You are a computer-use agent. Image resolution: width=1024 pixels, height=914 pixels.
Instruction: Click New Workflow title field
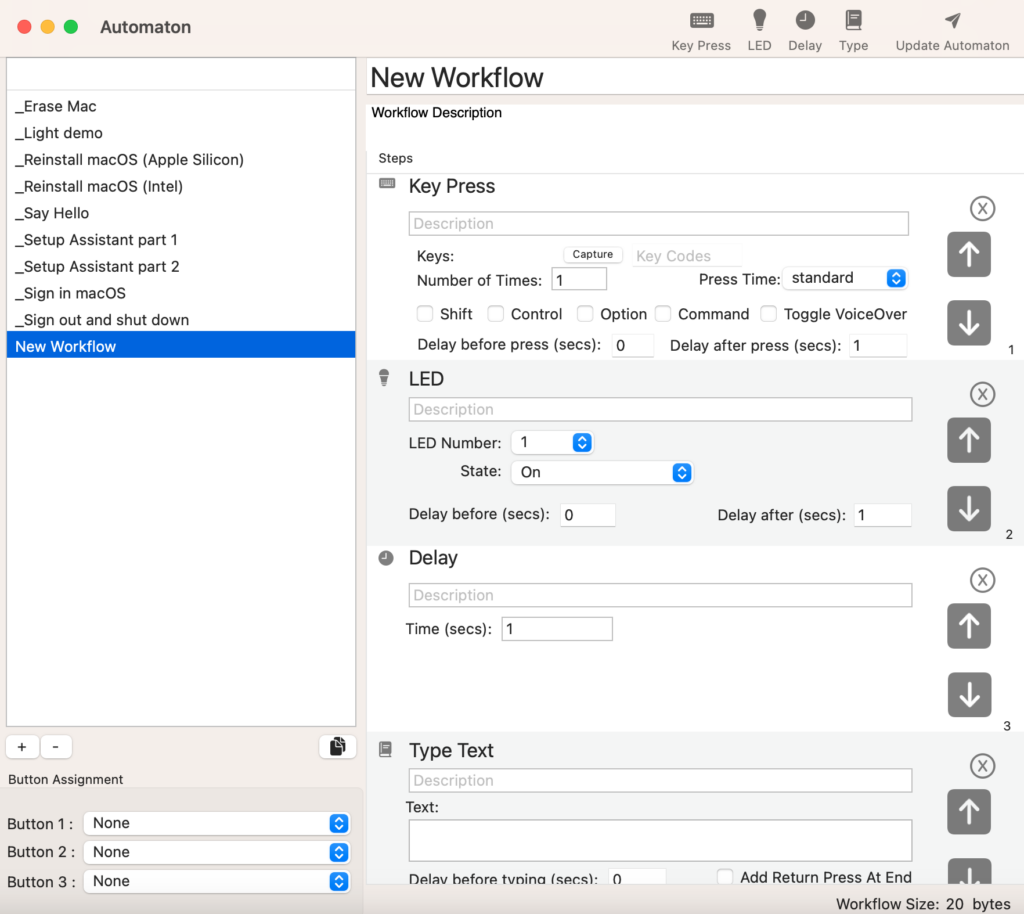coord(695,78)
